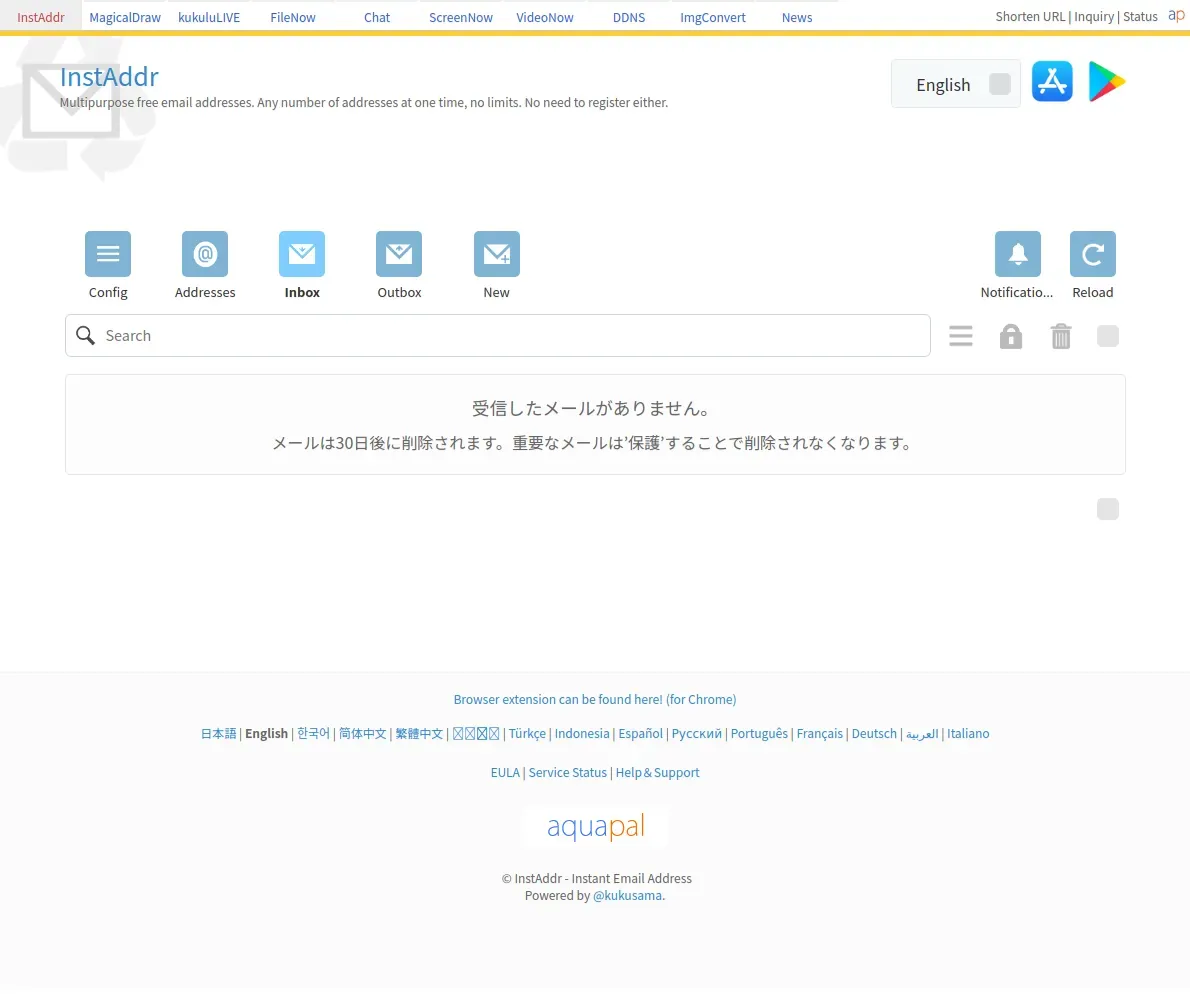Click the trash delete icon

pyautogui.click(x=1061, y=336)
